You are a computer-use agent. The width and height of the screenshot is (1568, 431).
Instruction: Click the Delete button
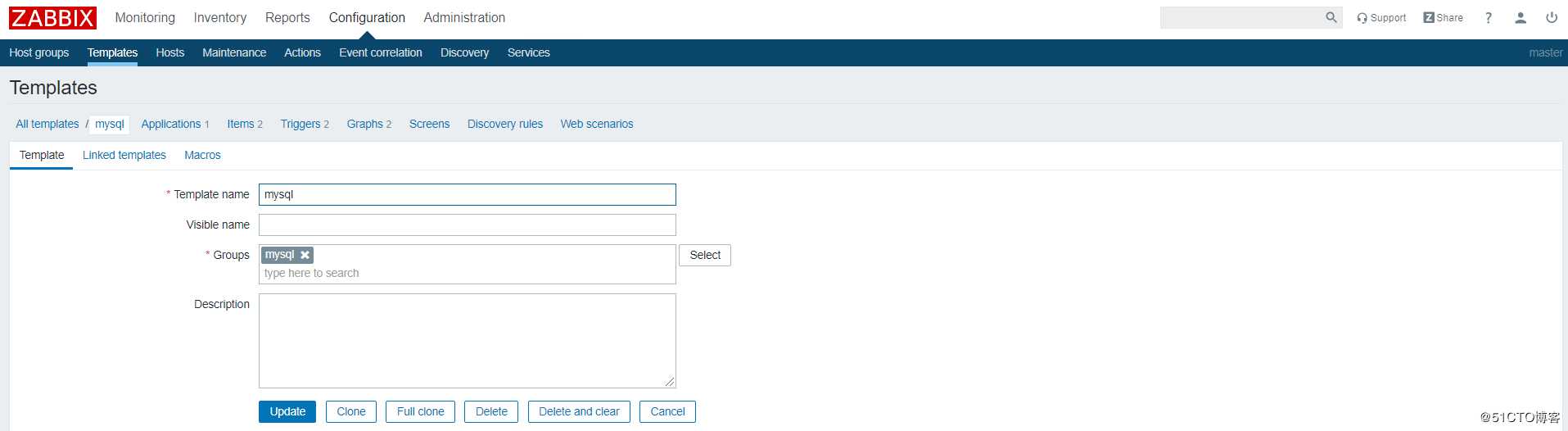pos(491,411)
